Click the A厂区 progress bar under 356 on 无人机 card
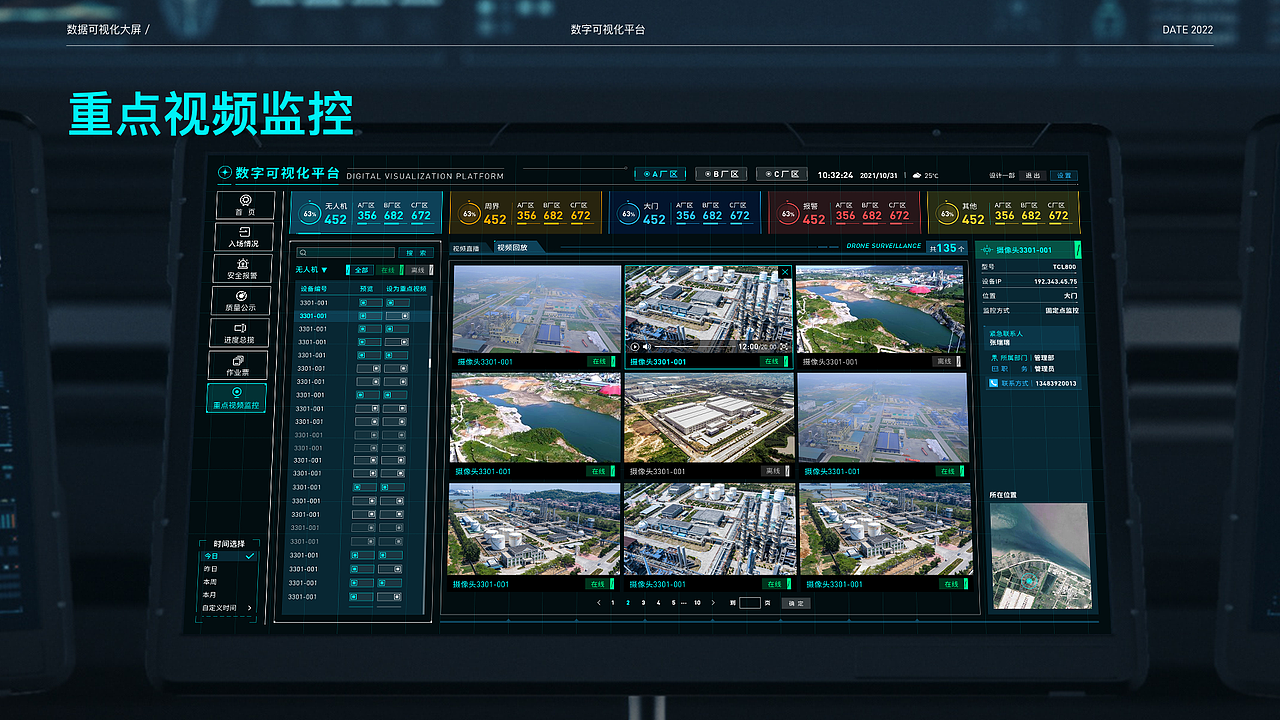 click(x=367, y=223)
